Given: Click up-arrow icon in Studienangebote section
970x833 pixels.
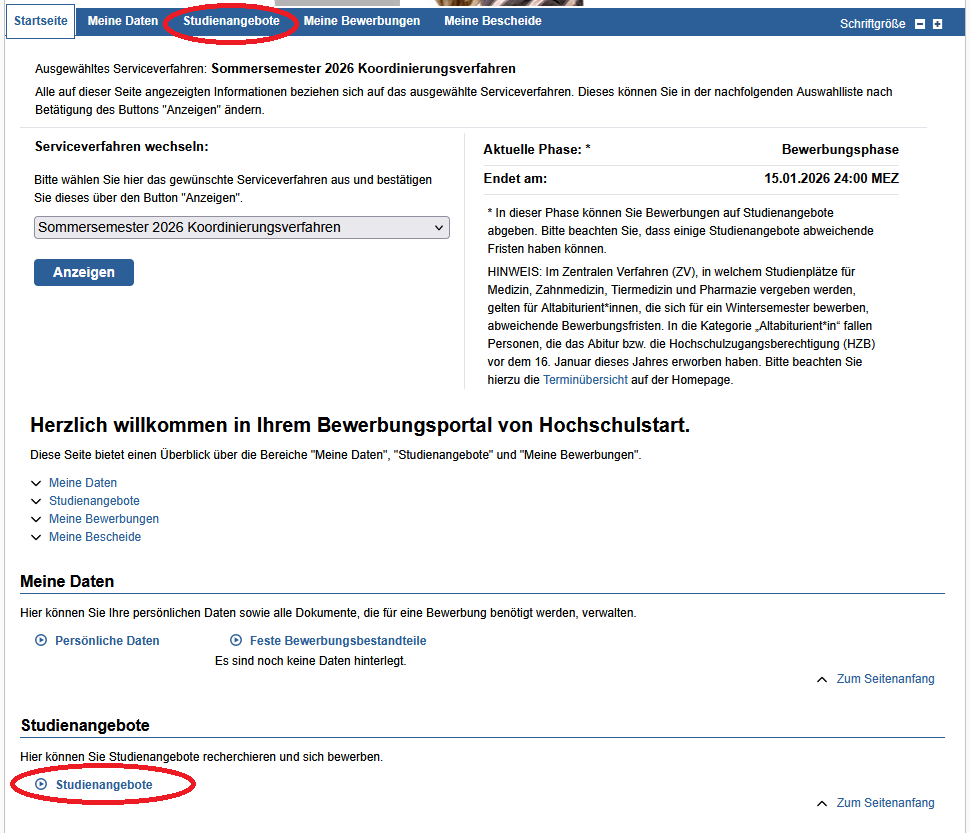Looking at the screenshot, I should [822, 804].
